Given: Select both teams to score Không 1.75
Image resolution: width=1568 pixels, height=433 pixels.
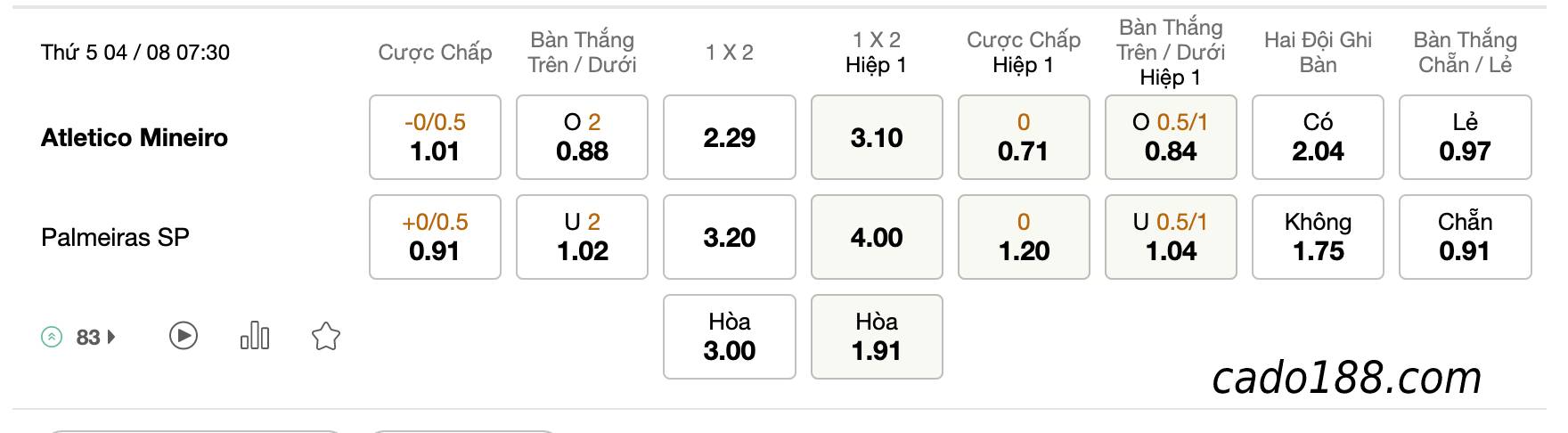Looking at the screenshot, I should 1318,237.
